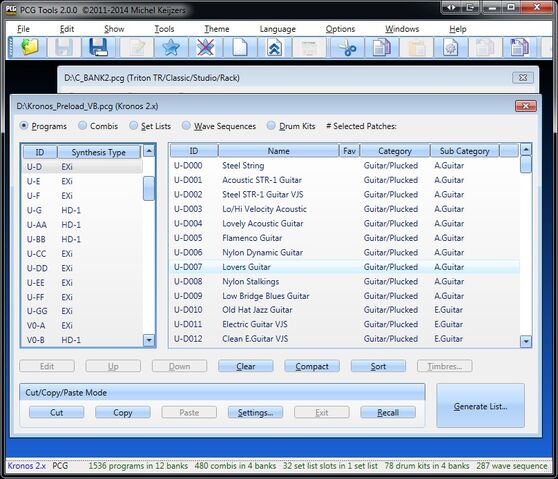This screenshot has height=479, width=558.
Task: Click the blank page icon in toolbar
Action: click(240, 47)
